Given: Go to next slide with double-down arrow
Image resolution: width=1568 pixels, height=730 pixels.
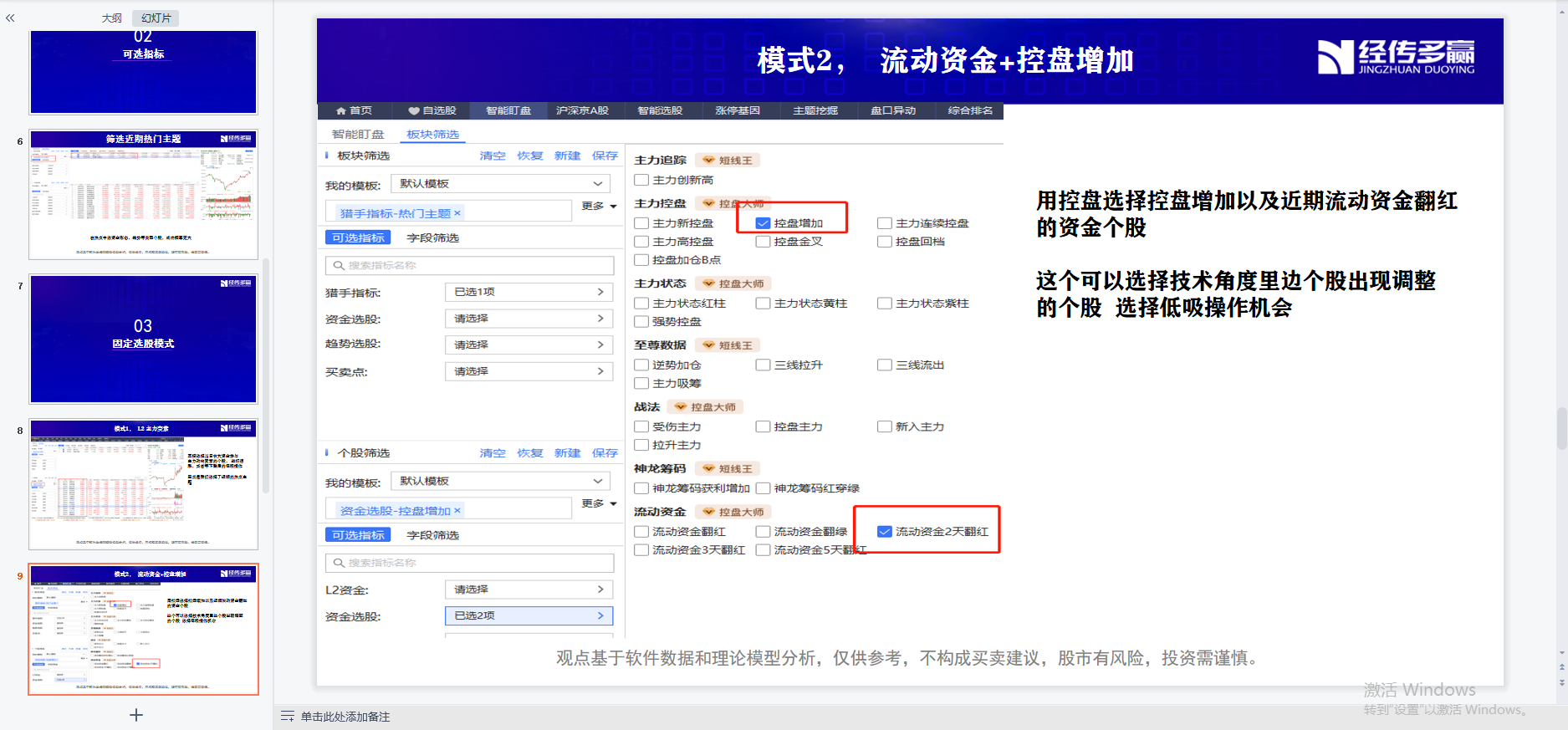Looking at the screenshot, I should (1562, 682).
